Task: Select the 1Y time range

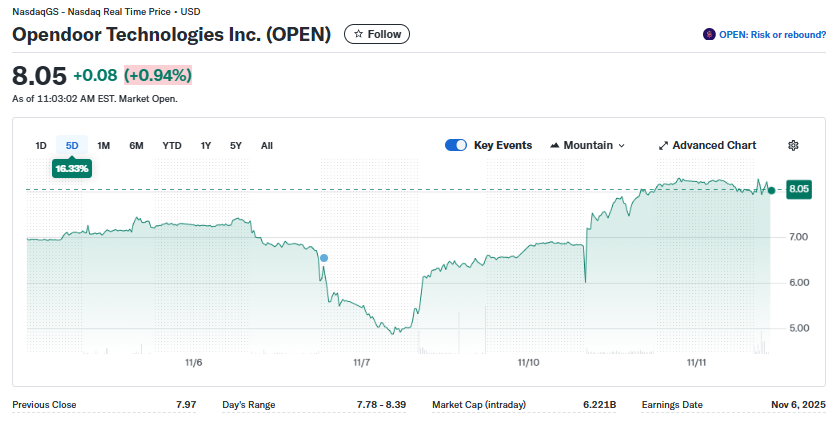Action: [x=206, y=145]
